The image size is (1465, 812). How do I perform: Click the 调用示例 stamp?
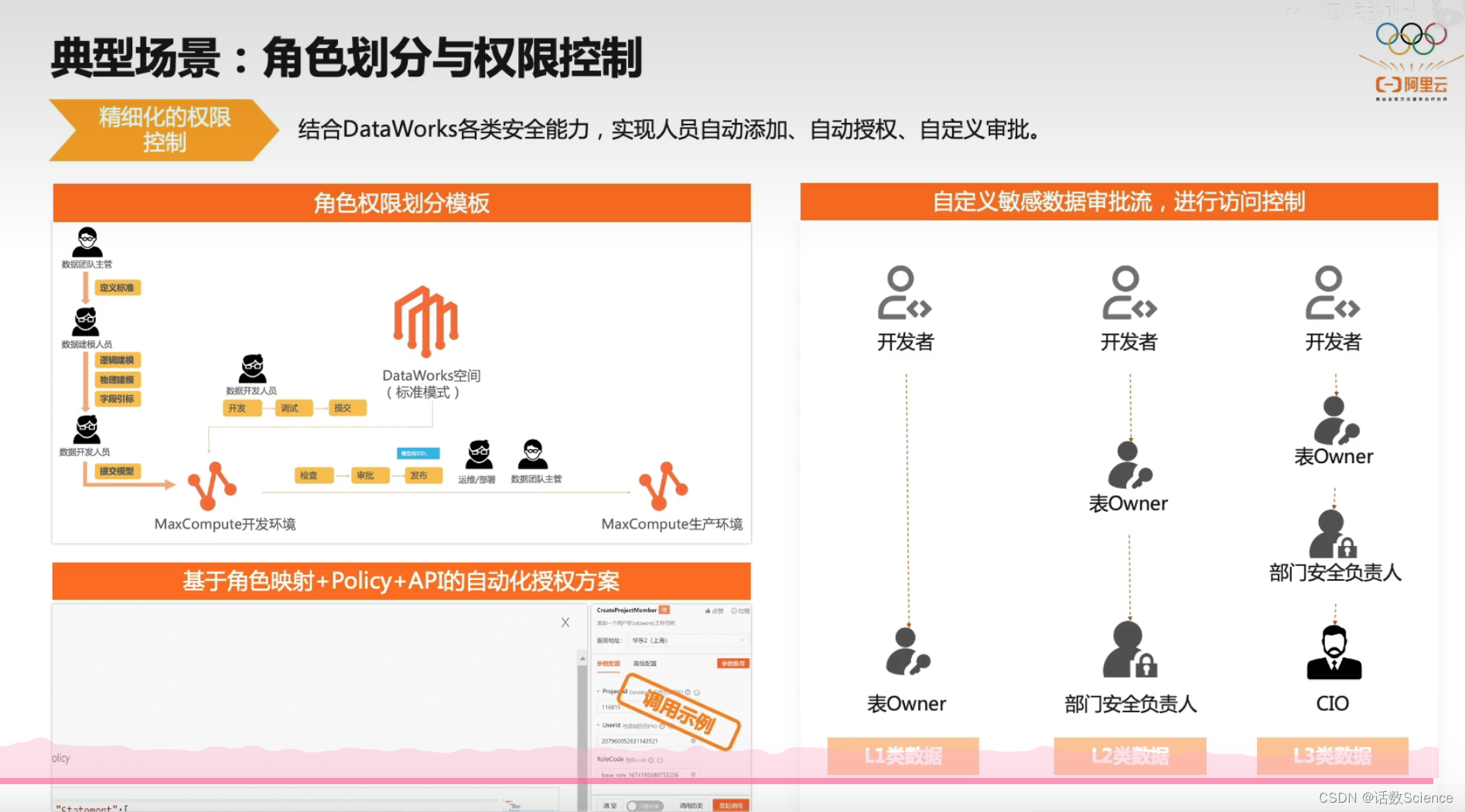click(678, 711)
